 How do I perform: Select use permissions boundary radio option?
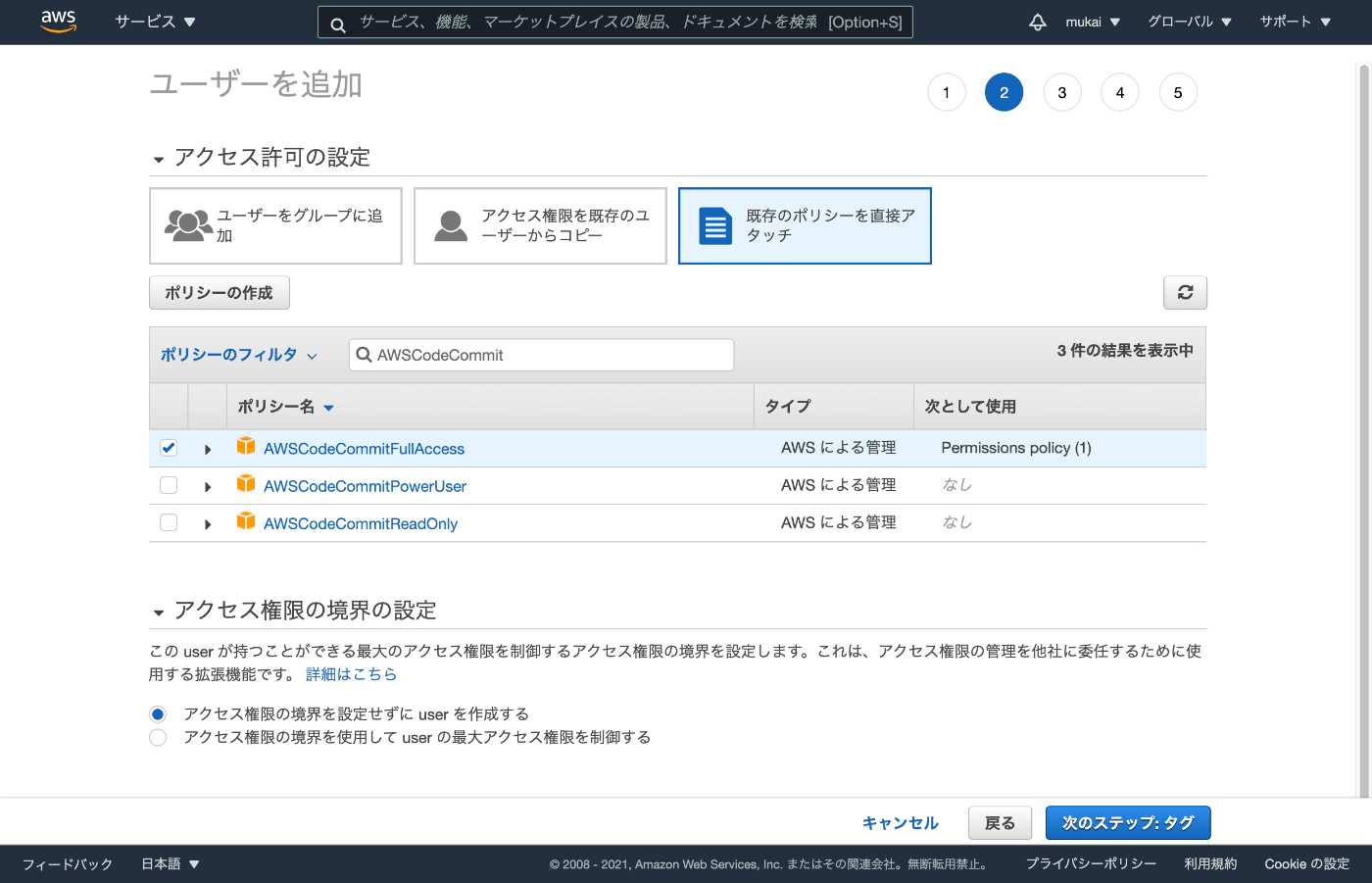[158, 737]
